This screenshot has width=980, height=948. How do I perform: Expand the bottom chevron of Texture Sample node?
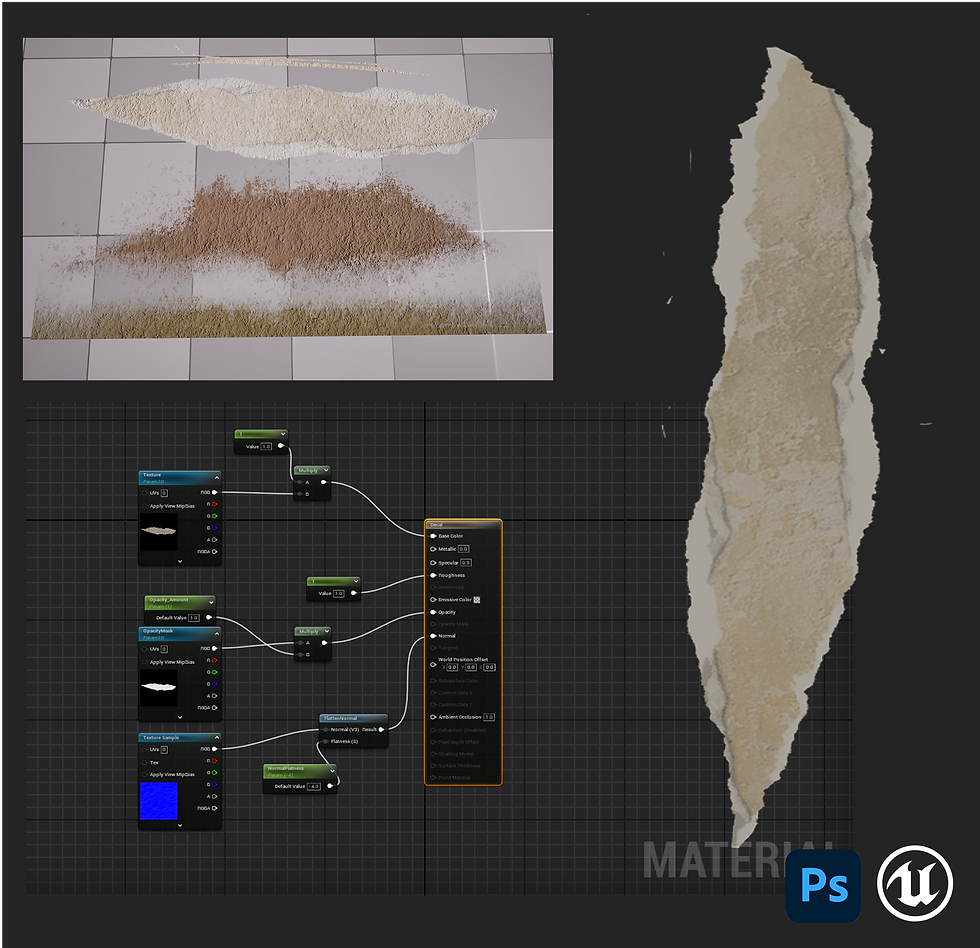point(180,825)
